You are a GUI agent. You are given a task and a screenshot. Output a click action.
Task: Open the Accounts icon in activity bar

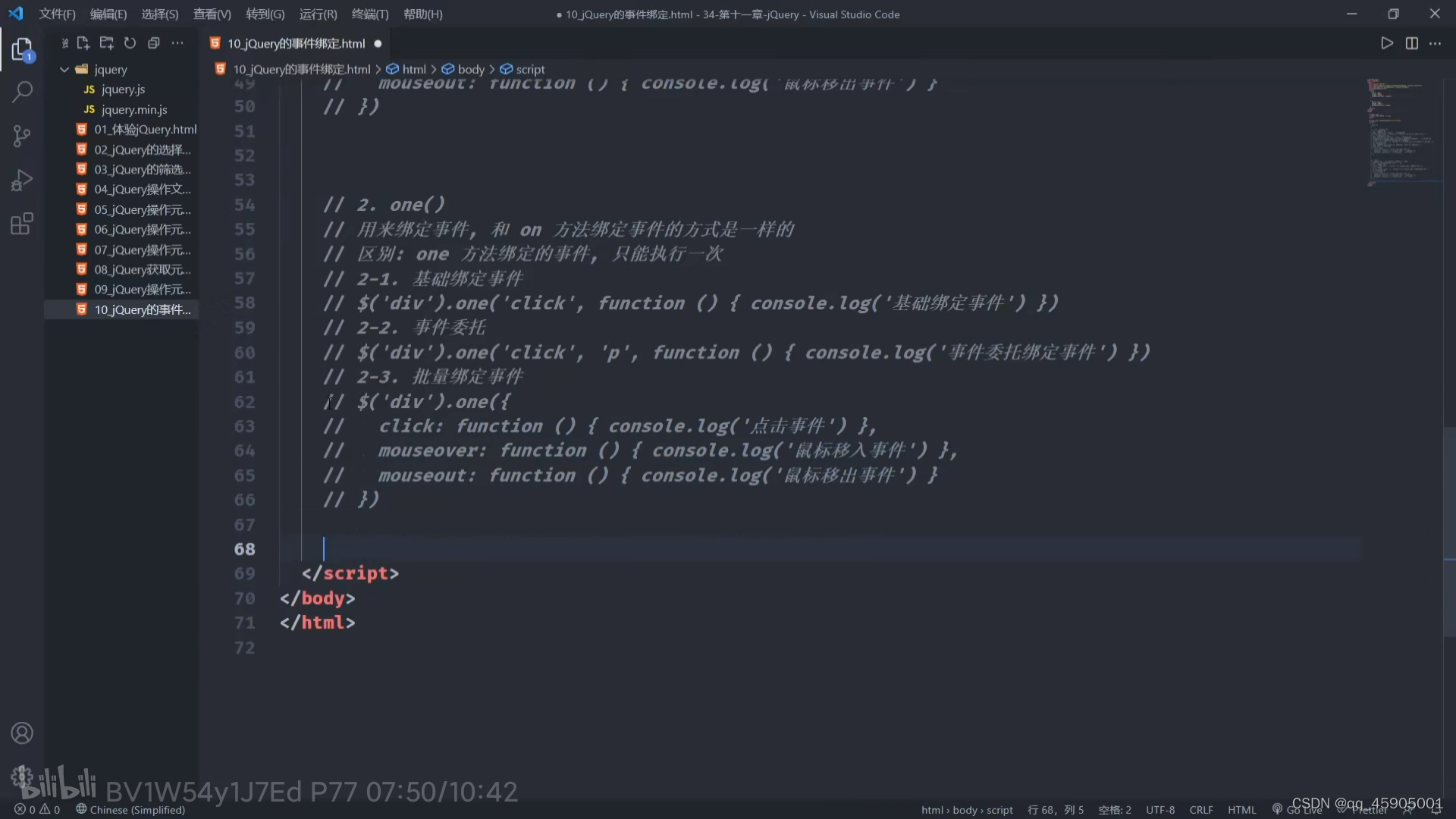[22, 733]
